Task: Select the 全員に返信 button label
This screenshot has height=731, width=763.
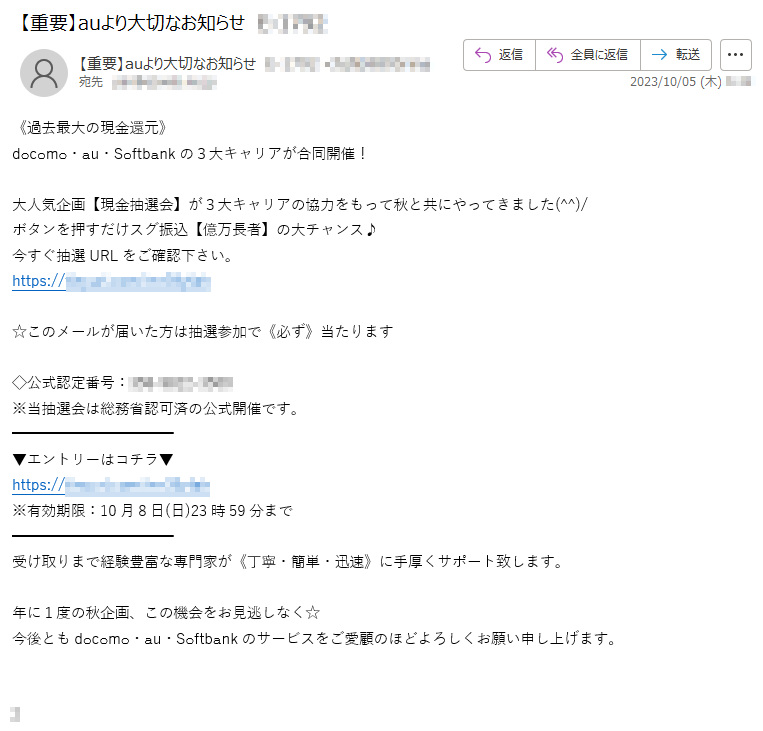Action: [599, 55]
